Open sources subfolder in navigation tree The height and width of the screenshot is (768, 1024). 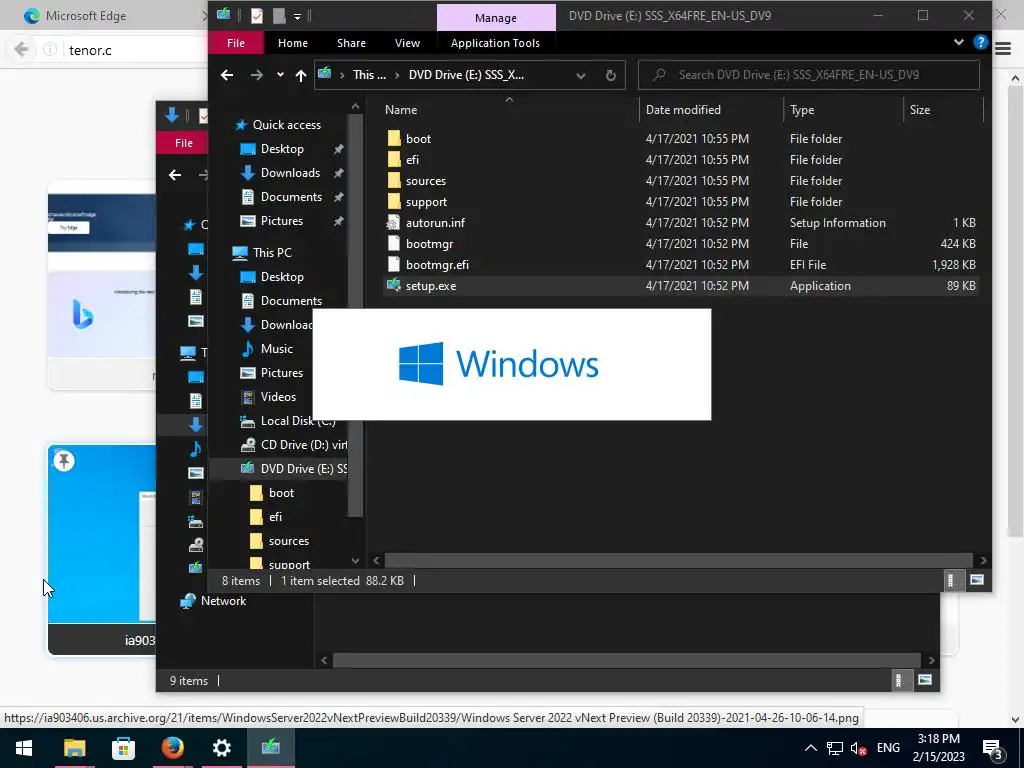click(x=288, y=541)
